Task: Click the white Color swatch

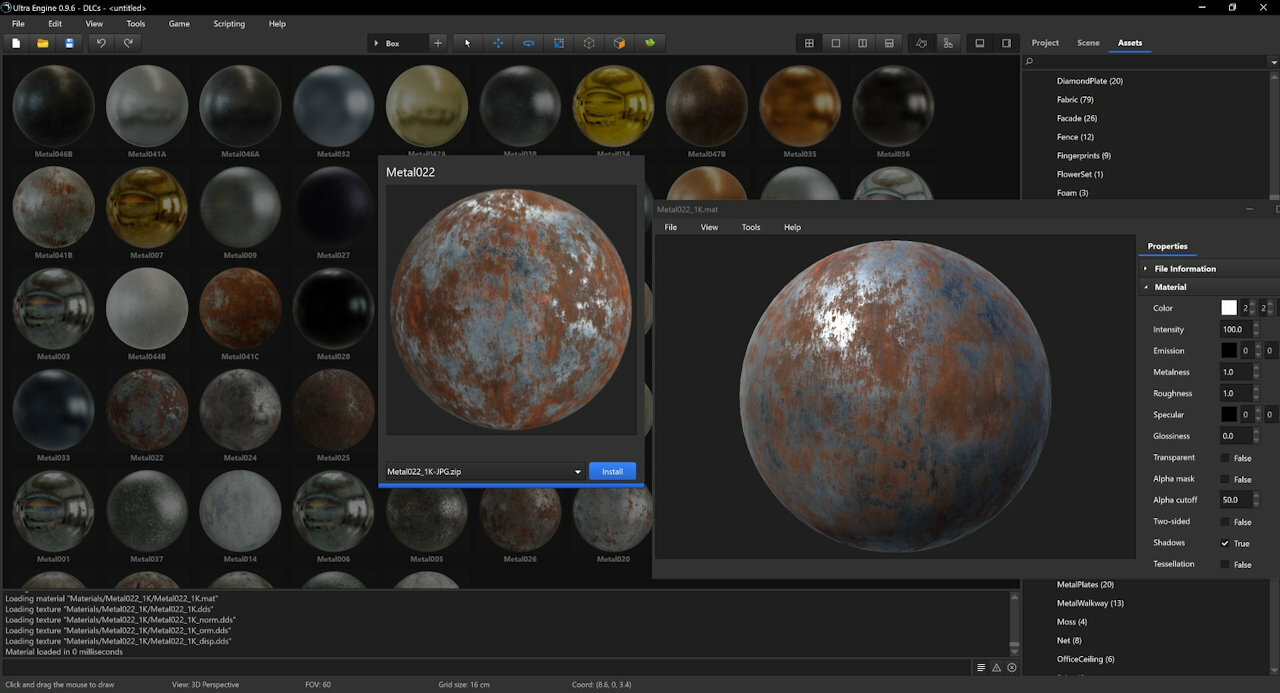Action: tap(1229, 308)
